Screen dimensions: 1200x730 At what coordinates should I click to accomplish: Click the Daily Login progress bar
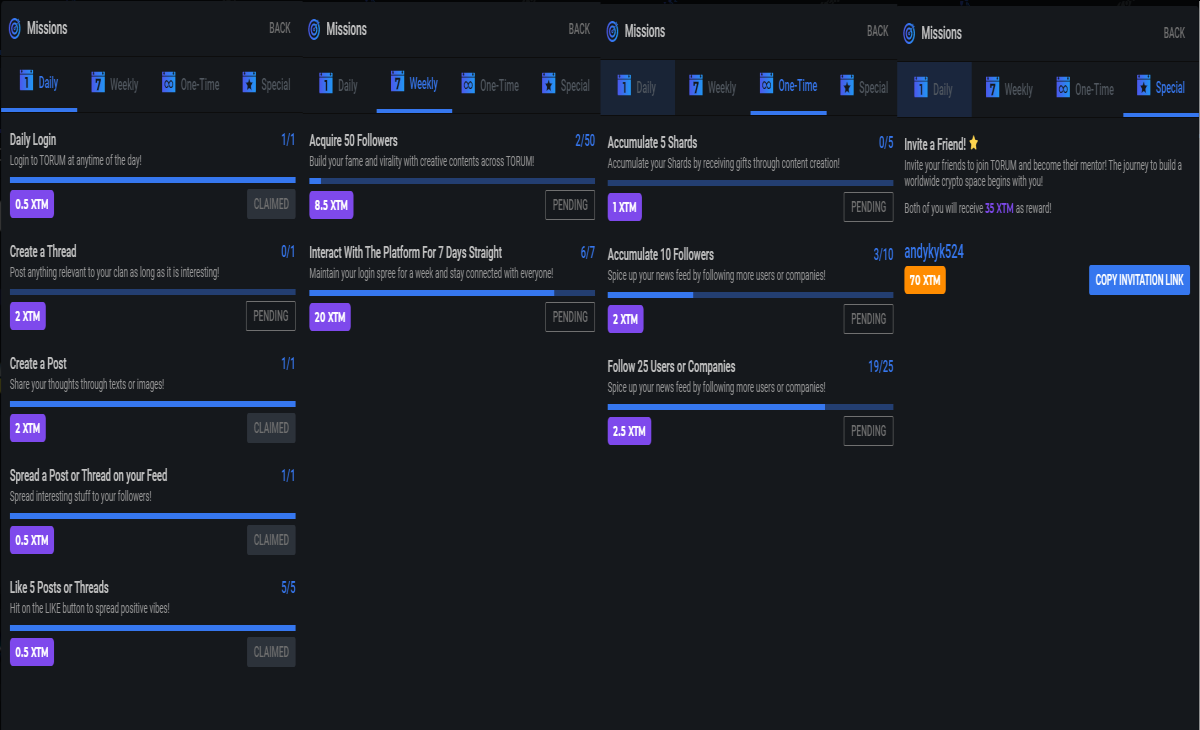coord(153,180)
